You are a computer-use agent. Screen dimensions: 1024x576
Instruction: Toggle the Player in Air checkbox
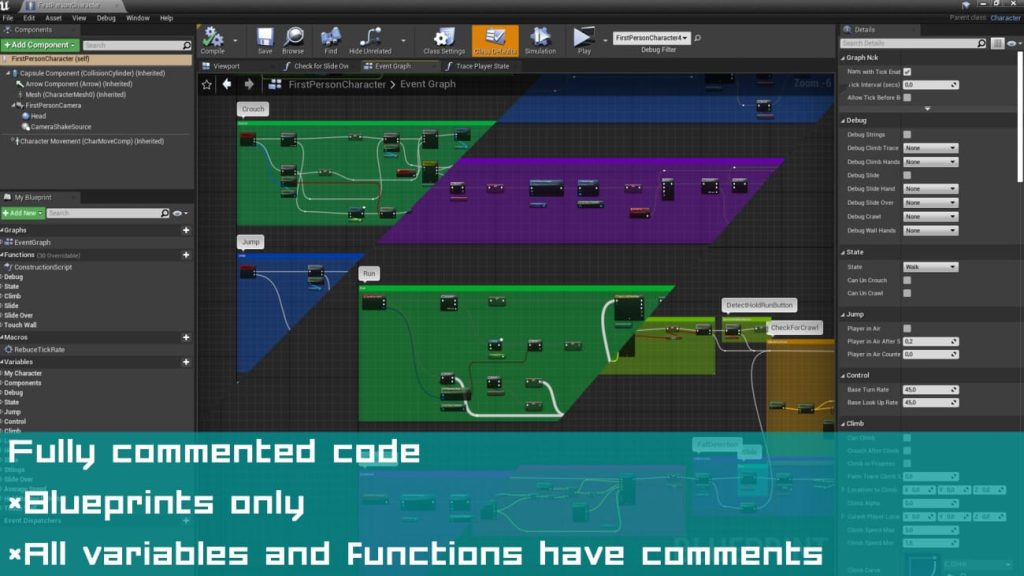[x=907, y=328]
